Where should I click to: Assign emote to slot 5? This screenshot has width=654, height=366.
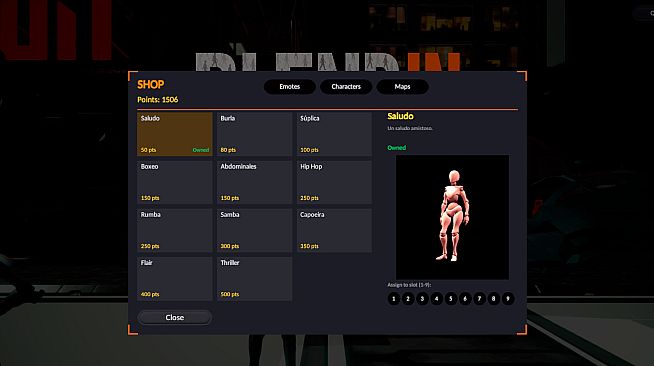coord(450,298)
